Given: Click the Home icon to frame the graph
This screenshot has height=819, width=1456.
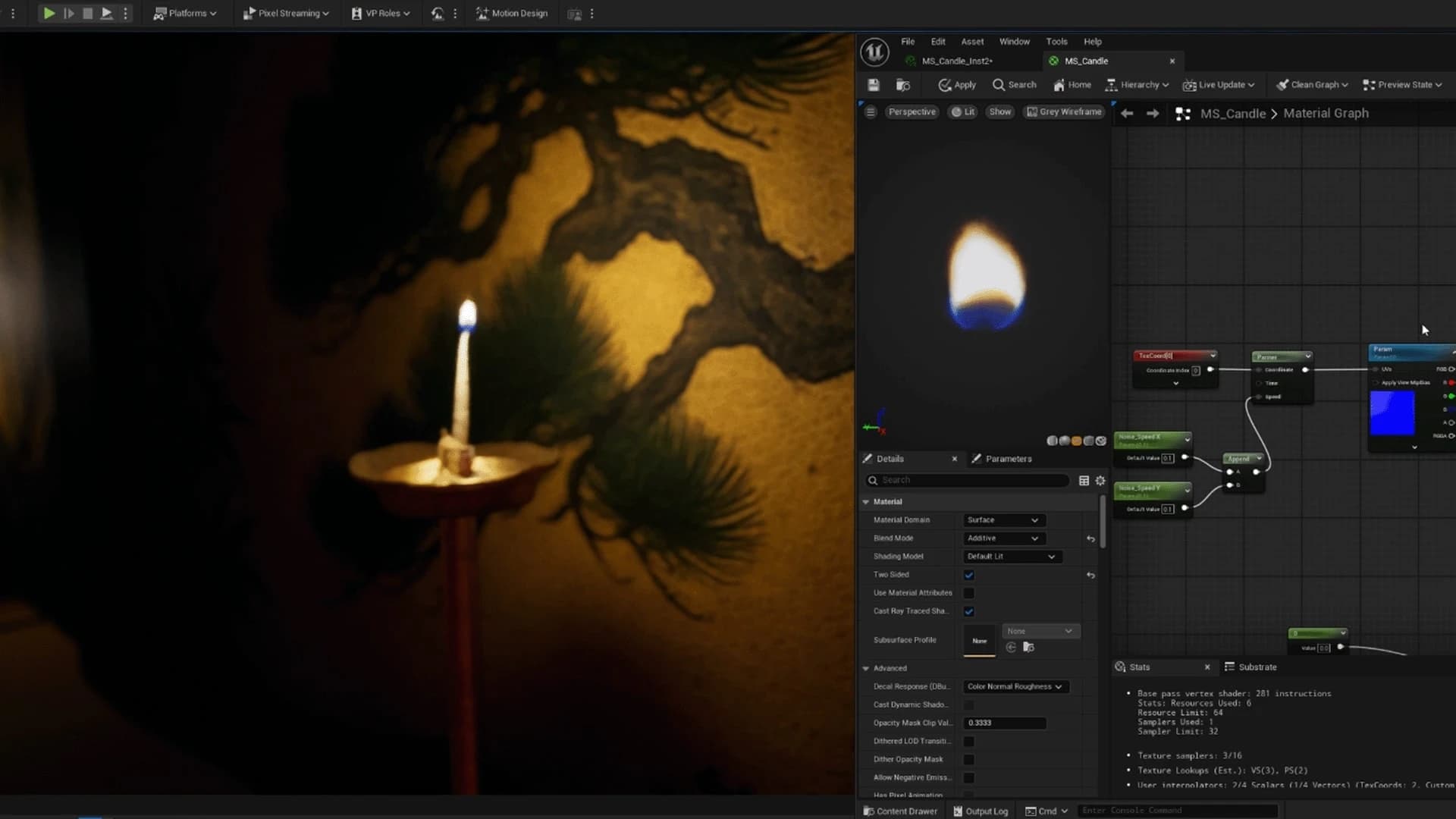Looking at the screenshot, I should tap(1072, 85).
